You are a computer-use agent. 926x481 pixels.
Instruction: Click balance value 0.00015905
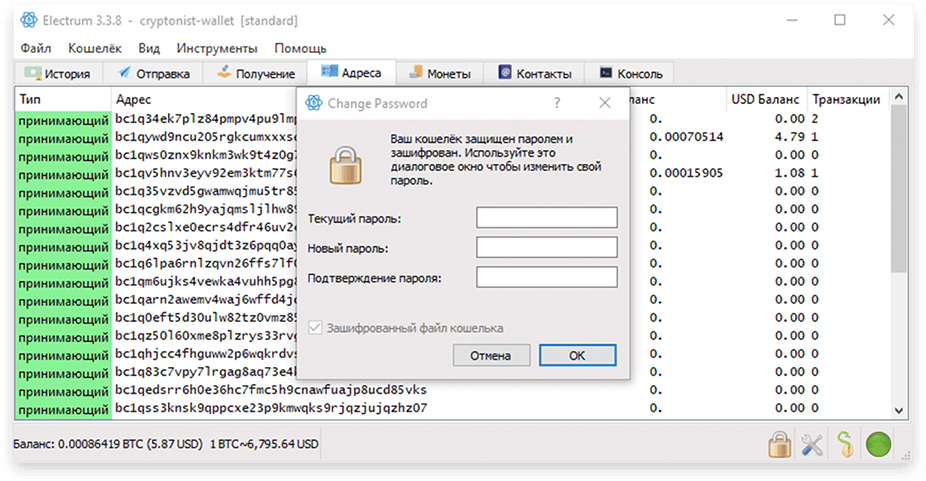coord(686,173)
